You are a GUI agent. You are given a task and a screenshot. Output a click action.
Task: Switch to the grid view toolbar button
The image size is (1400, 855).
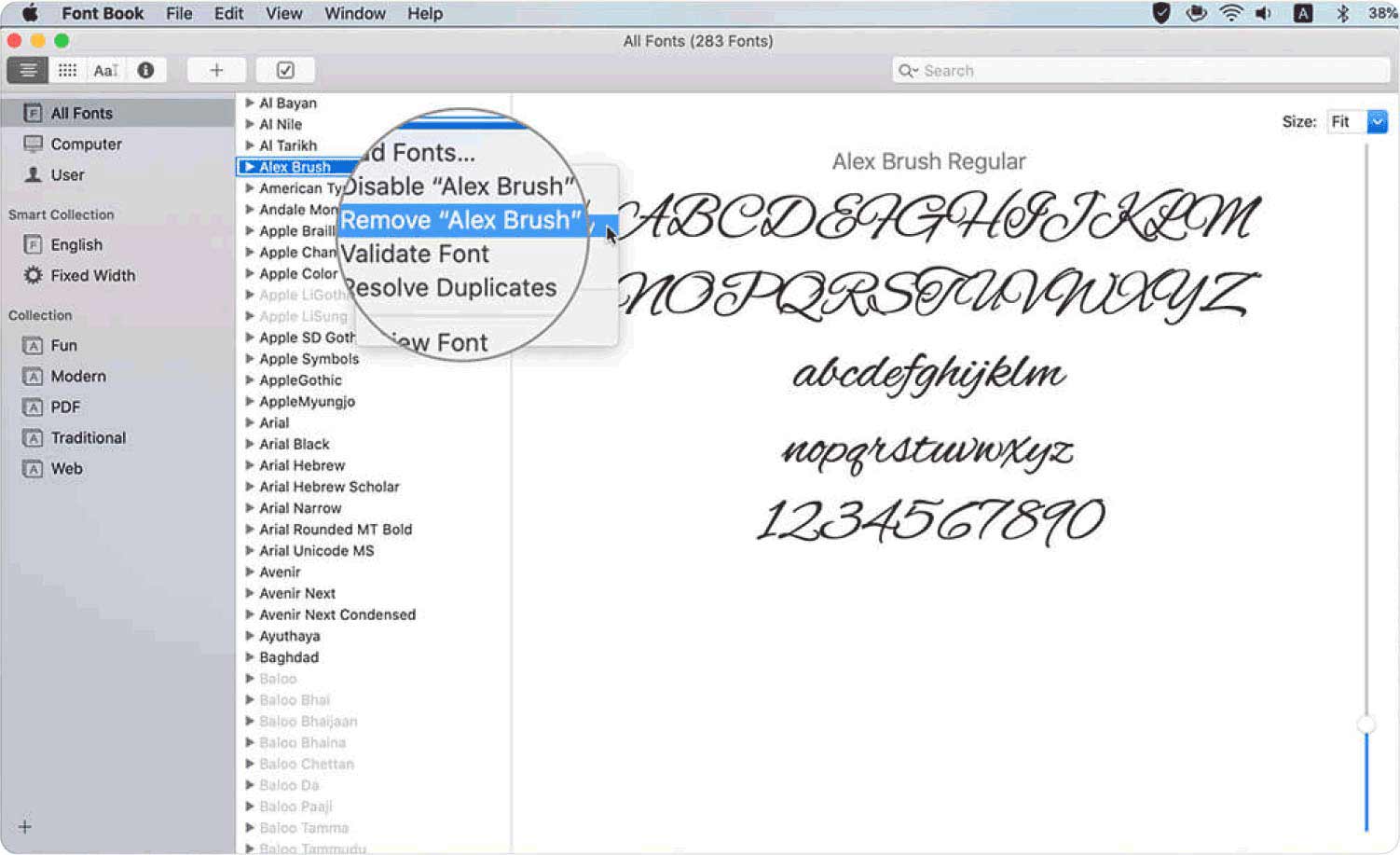(x=67, y=70)
